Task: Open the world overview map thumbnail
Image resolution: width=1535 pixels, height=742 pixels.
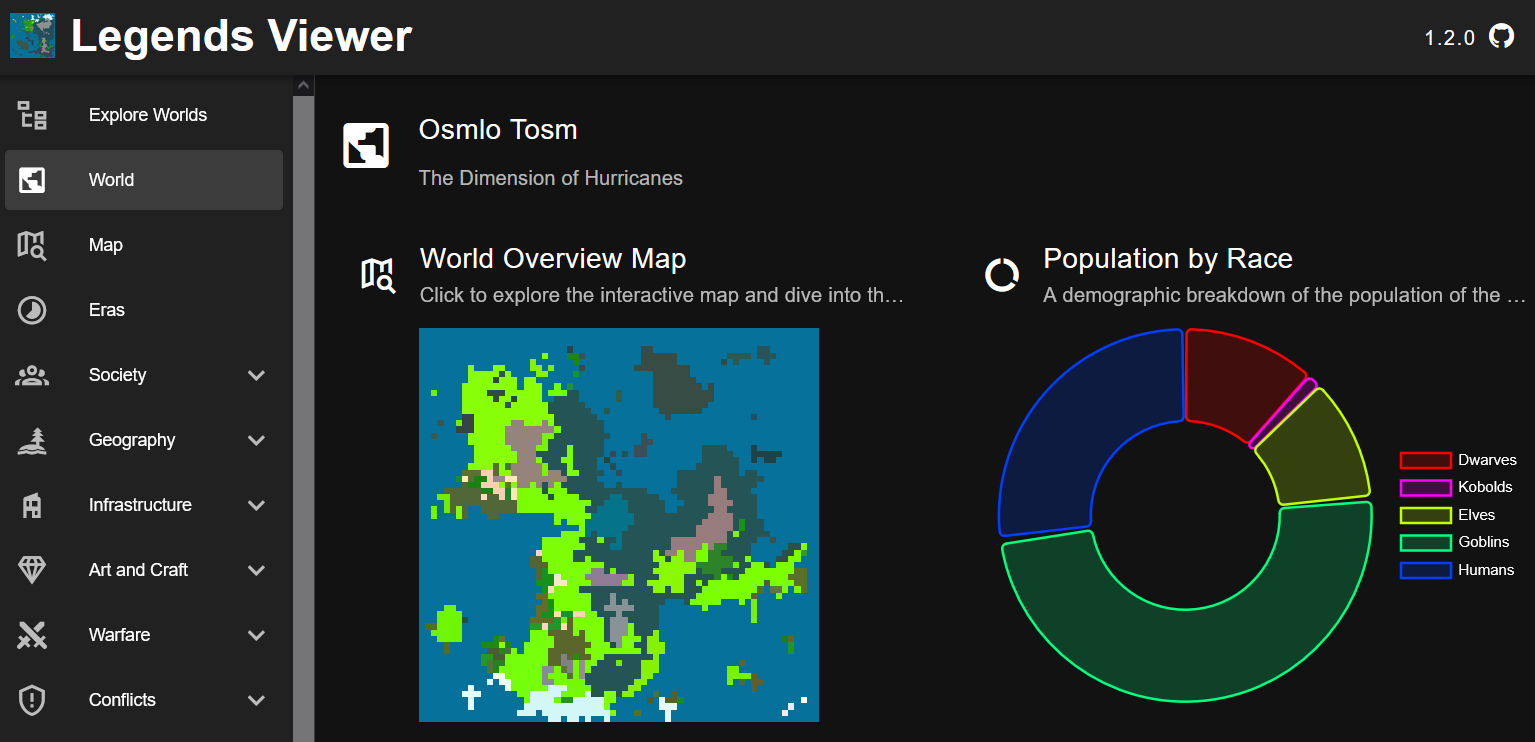Action: pyautogui.click(x=618, y=524)
